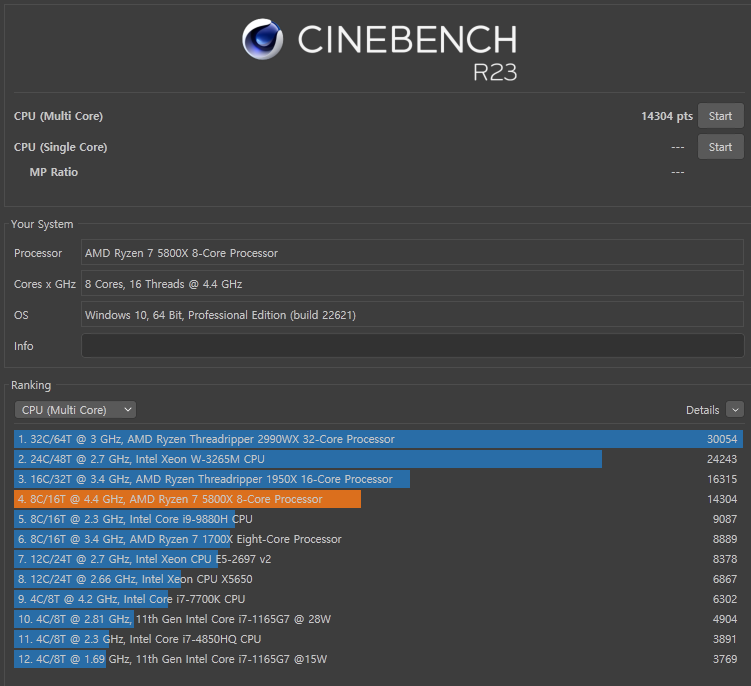Select ranking row 2 Intel Xeon W-3265M
Image resolution: width=751 pixels, height=686 pixels.
[x=378, y=459]
